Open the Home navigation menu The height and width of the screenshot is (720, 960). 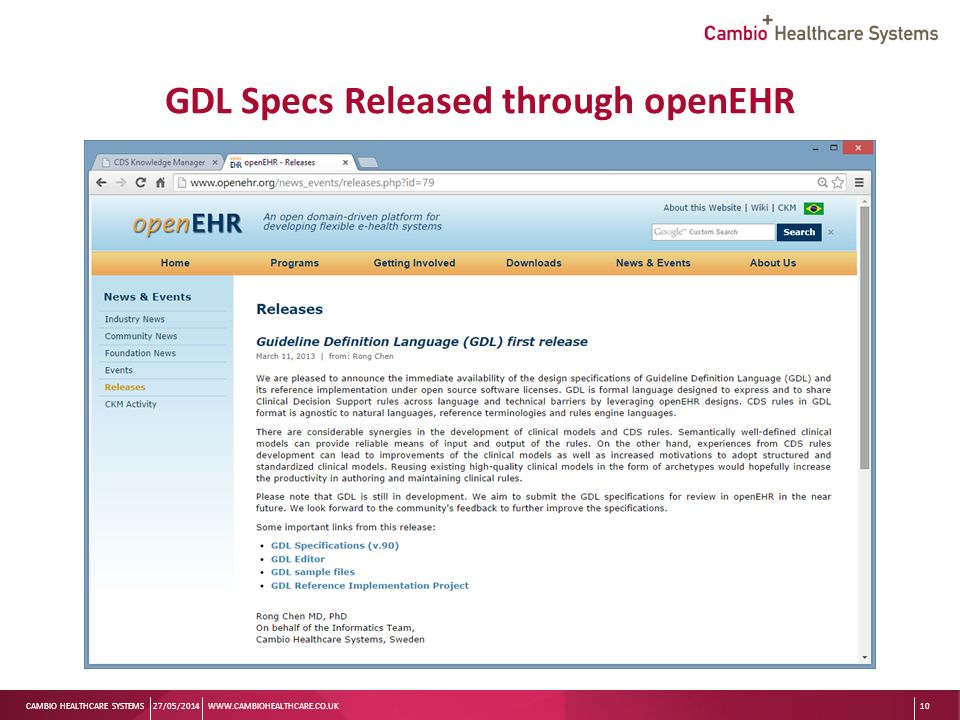pos(175,263)
